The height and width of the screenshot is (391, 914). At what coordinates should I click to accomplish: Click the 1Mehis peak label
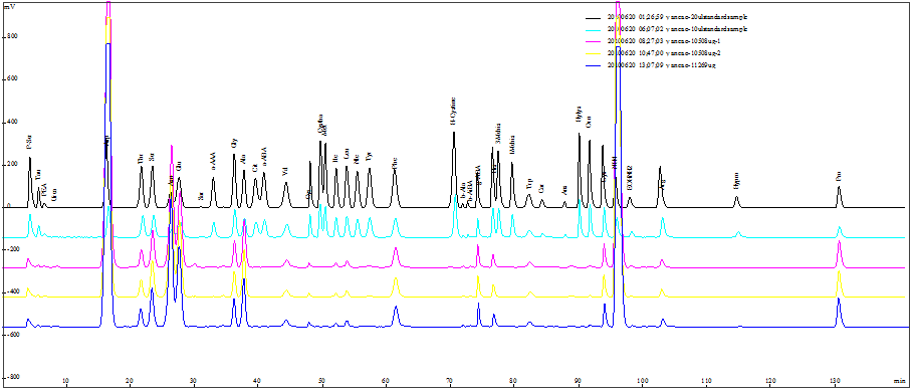click(x=511, y=145)
